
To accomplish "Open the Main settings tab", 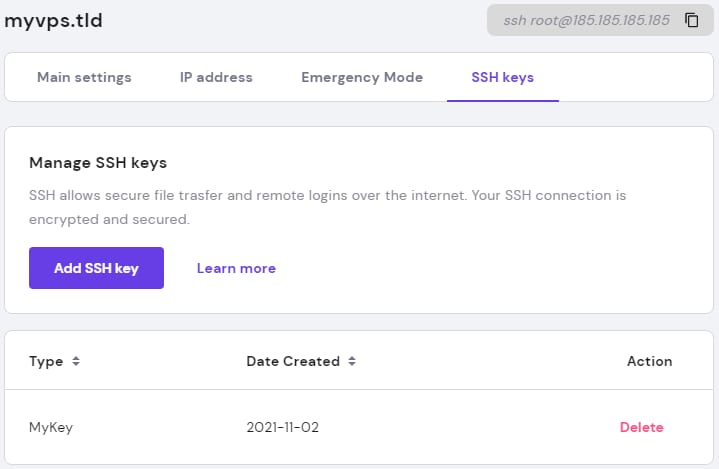I will pyautogui.click(x=84, y=77).
